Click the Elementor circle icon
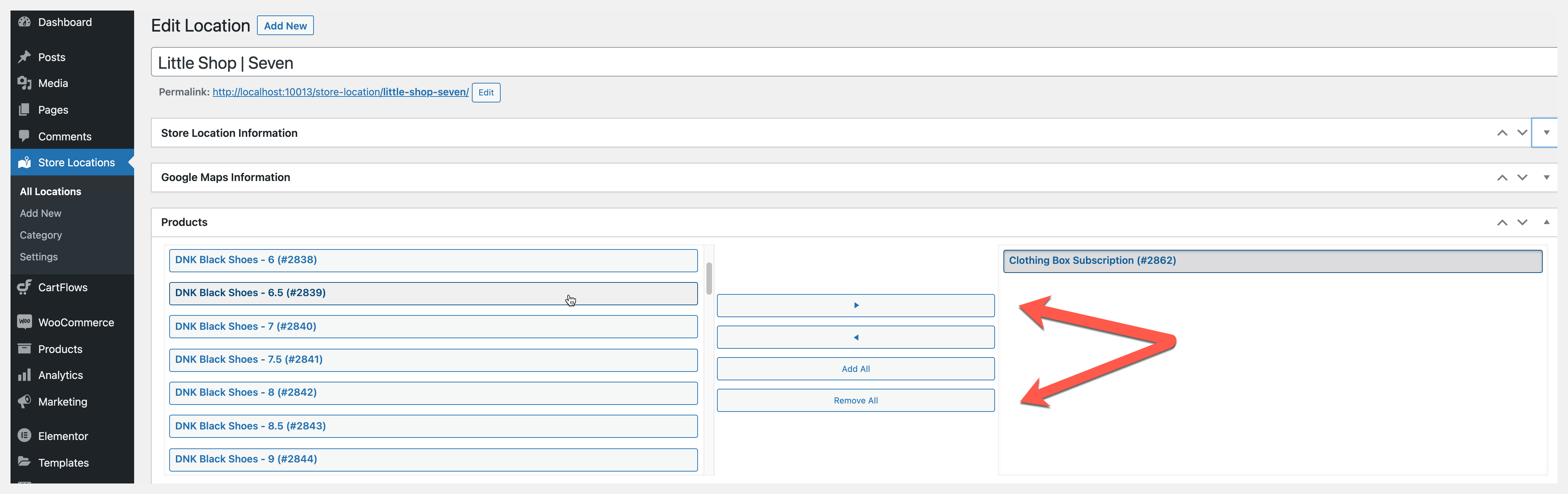 [24, 436]
